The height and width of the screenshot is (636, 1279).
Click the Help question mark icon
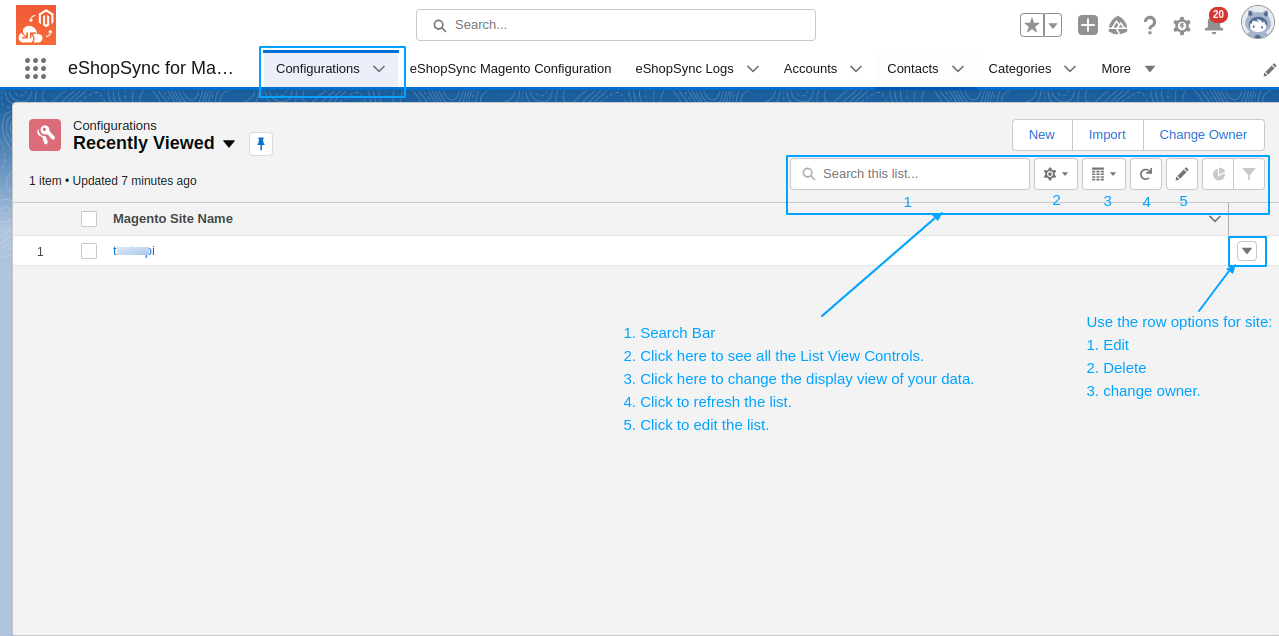point(1150,26)
